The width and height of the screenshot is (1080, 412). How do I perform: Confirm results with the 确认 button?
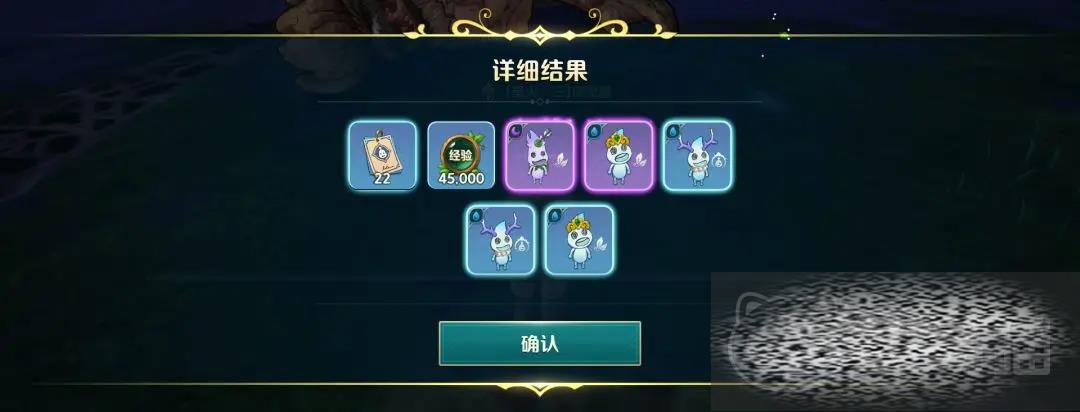pyautogui.click(x=540, y=343)
